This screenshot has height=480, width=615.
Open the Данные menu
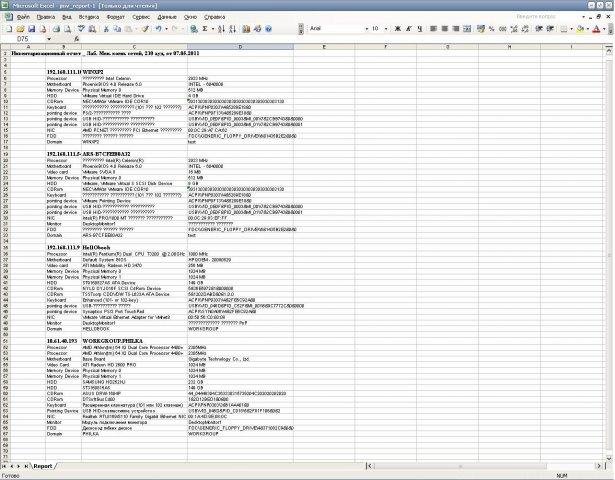coord(167,17)
